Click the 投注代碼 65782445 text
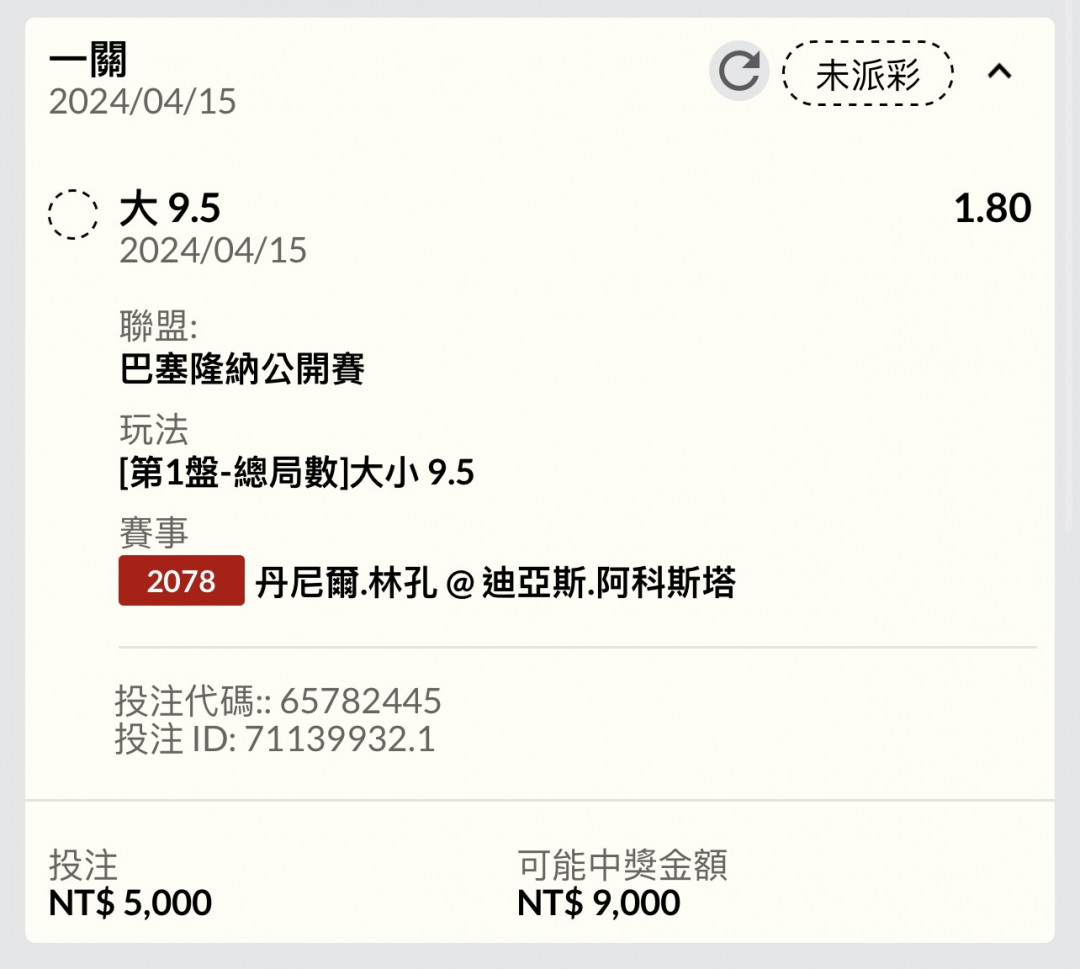This screenshot has width=1080, height=969. point(278,701)
